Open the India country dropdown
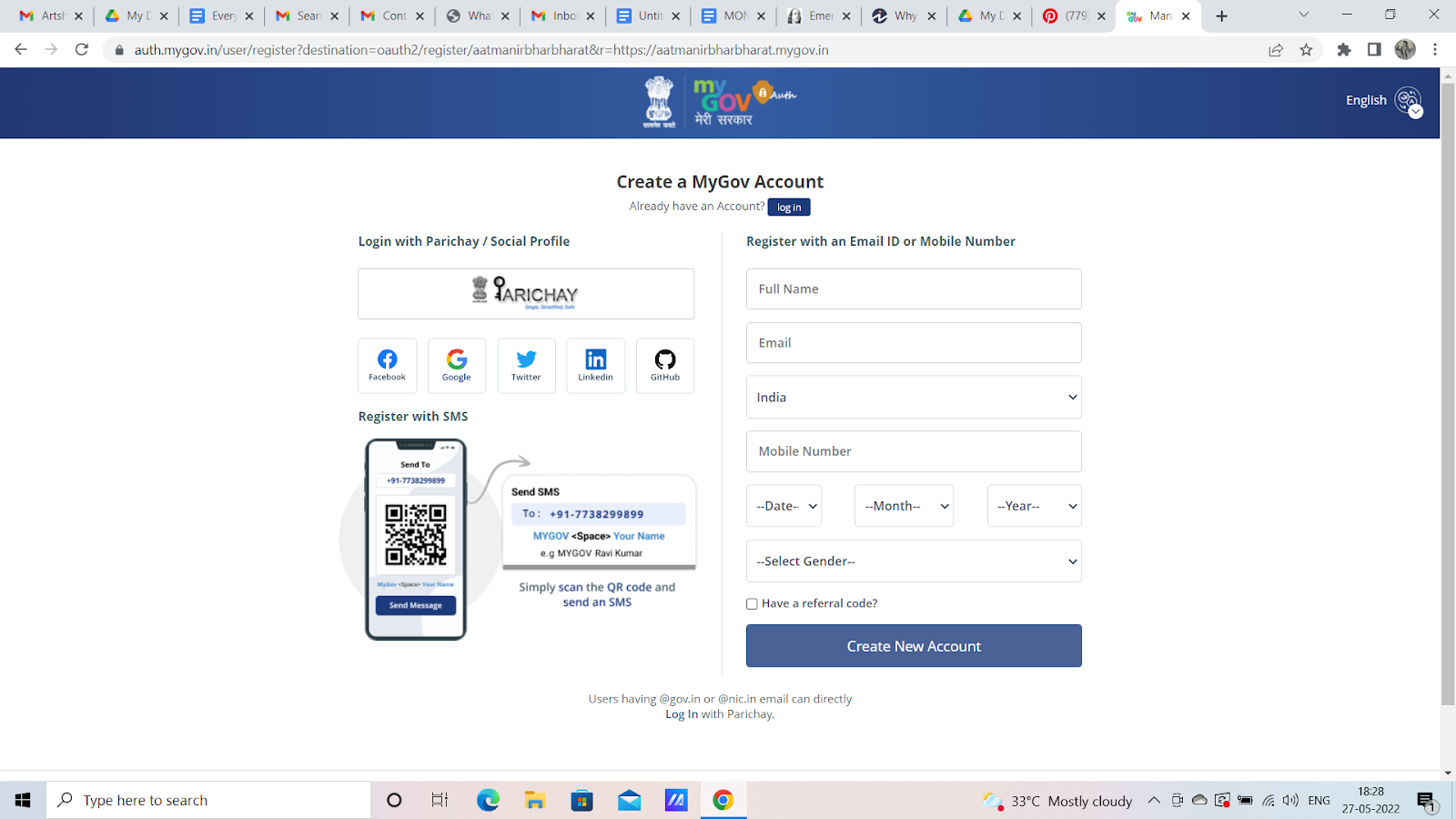The height and width of the screenshot is (819, 1456). click(x=914, y=397)
